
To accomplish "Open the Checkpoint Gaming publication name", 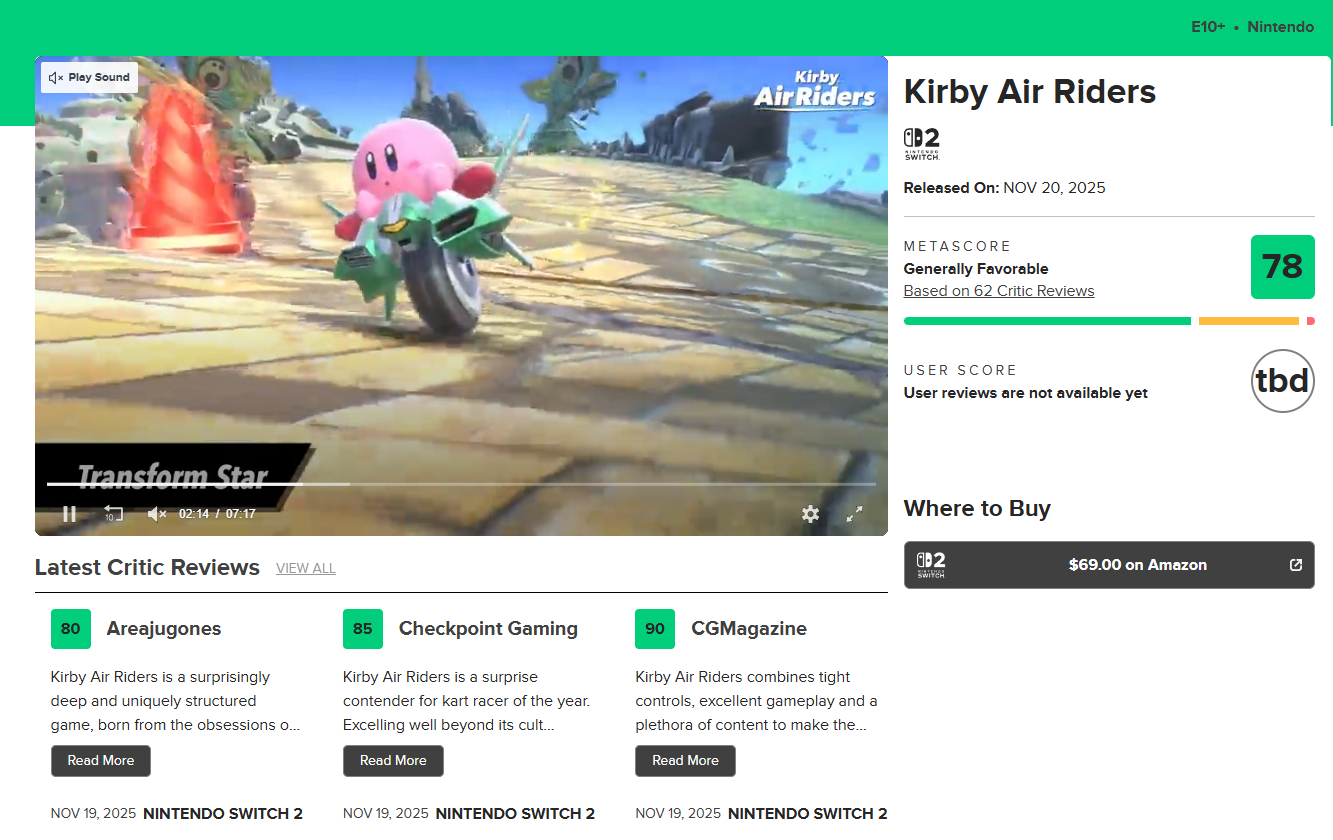I will click(x=488, y=629).
